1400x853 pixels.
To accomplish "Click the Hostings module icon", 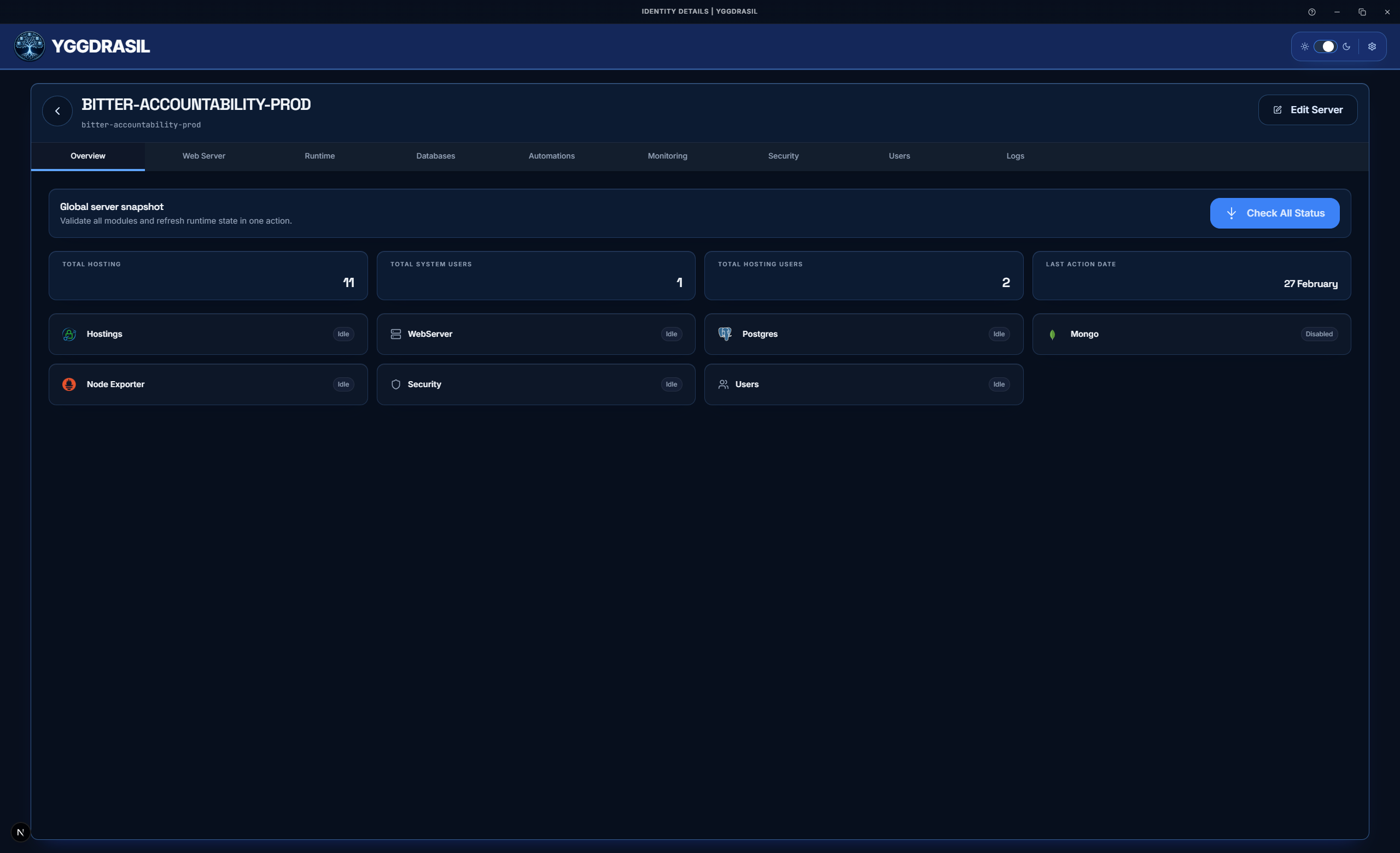I will click(x=69, y=335).
